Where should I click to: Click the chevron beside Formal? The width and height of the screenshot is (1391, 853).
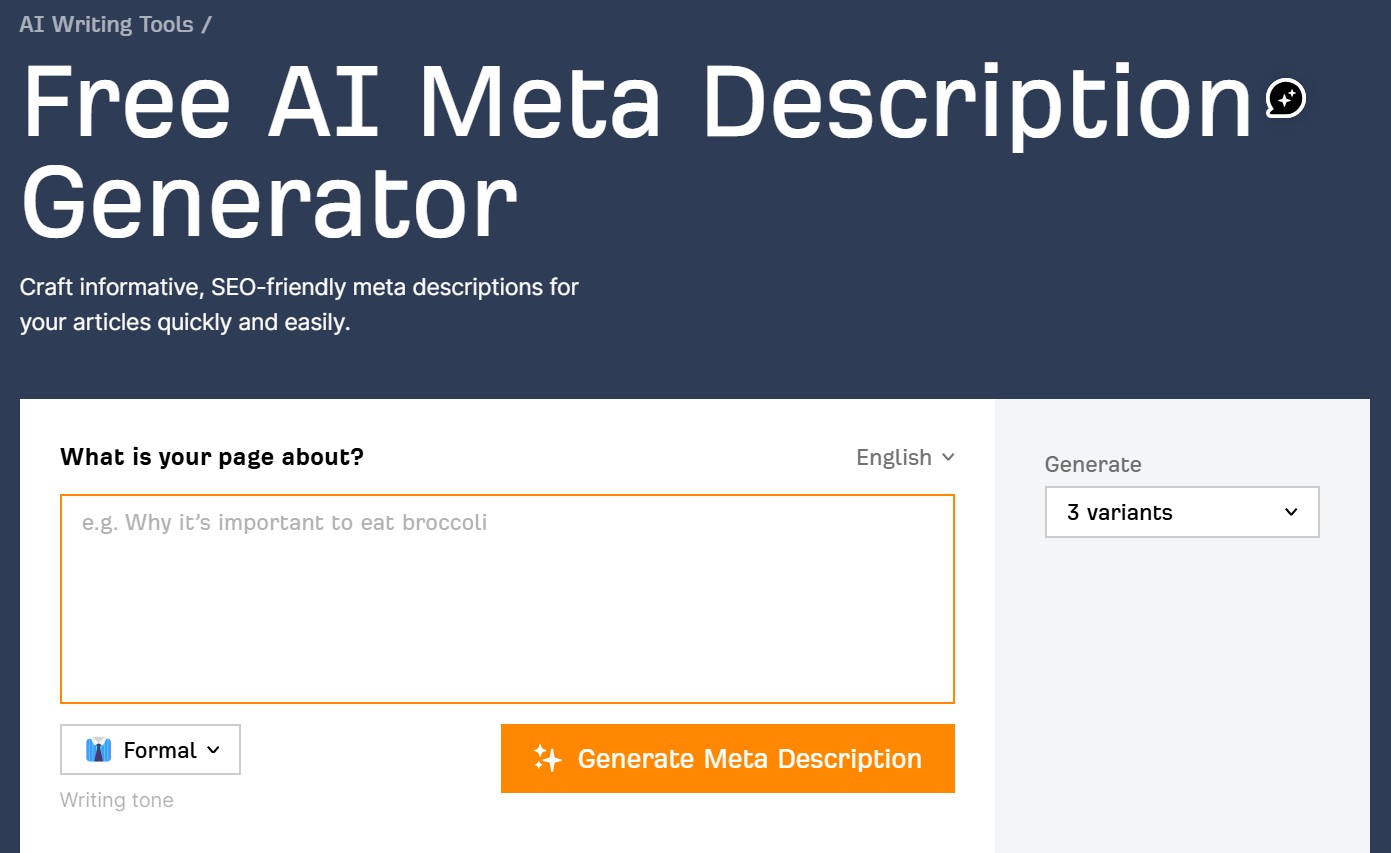[212, 749]
